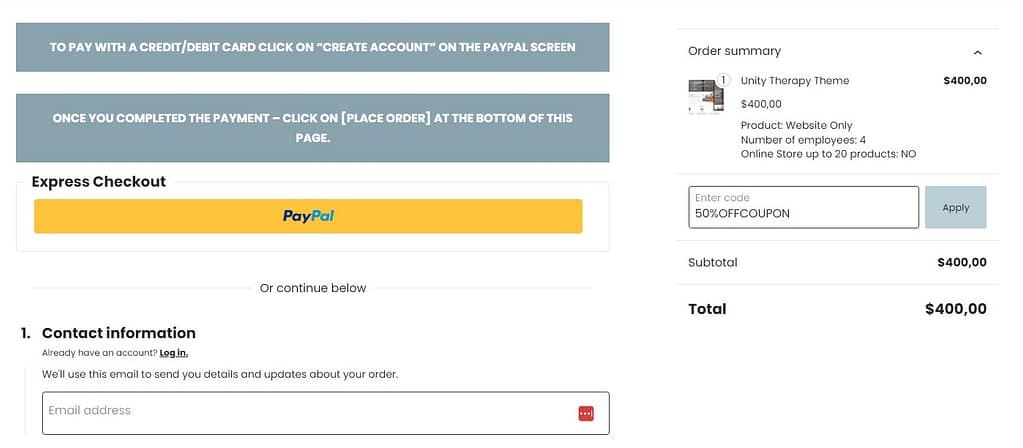Collapse the Order summary chevron
This screenshot has height=448, width=1023.
coord(977,52)
